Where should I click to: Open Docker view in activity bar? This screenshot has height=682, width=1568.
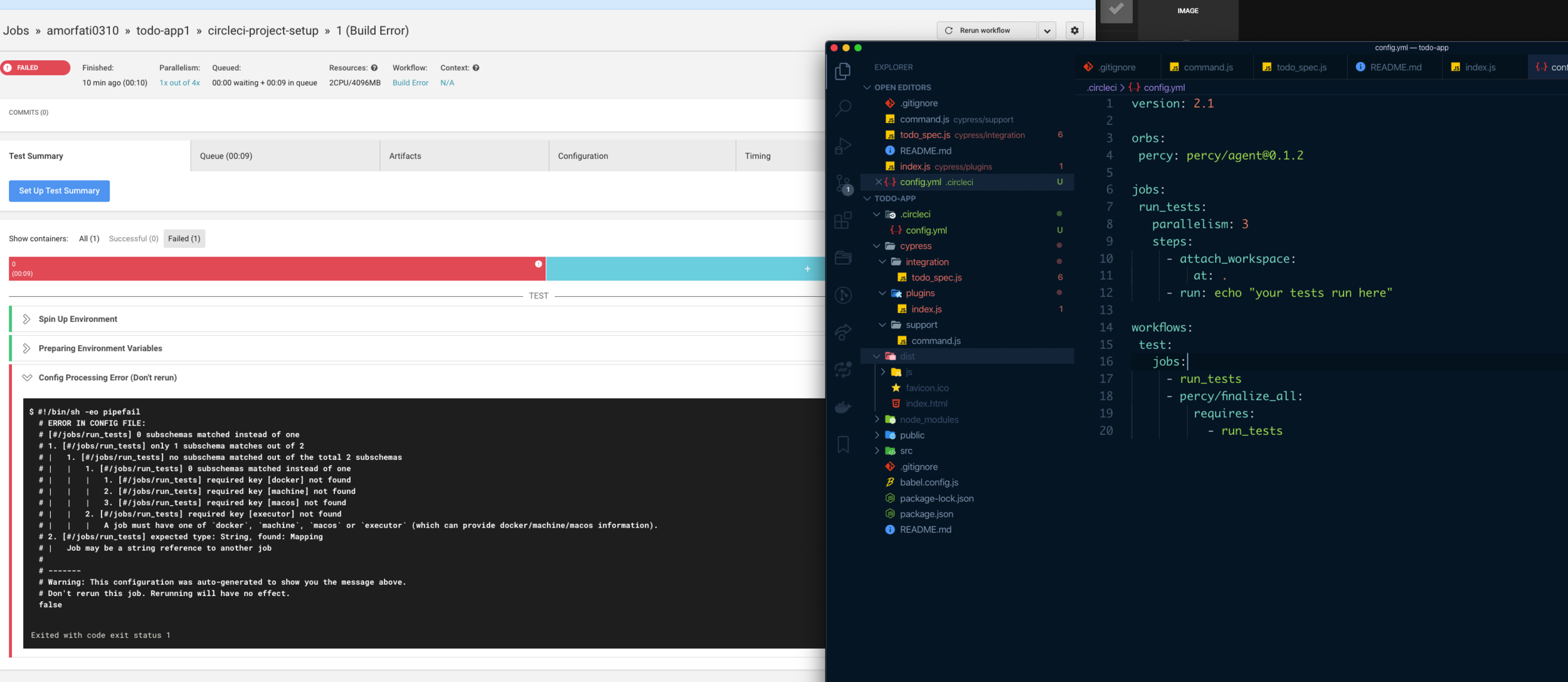[x=844, y=407]
